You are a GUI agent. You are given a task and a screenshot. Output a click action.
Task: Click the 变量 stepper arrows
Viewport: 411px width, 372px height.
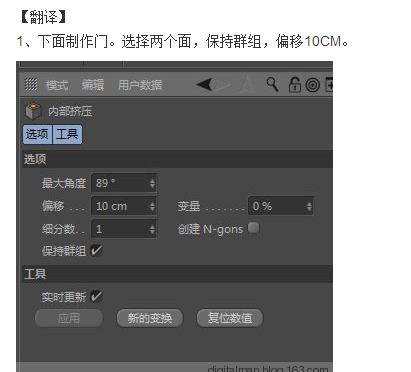309,206
